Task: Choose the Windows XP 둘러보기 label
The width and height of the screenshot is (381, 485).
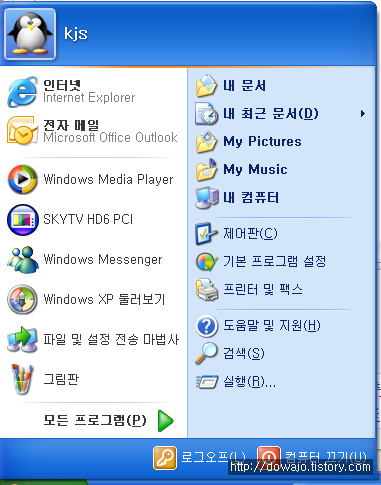Action: tap(104, 299)
